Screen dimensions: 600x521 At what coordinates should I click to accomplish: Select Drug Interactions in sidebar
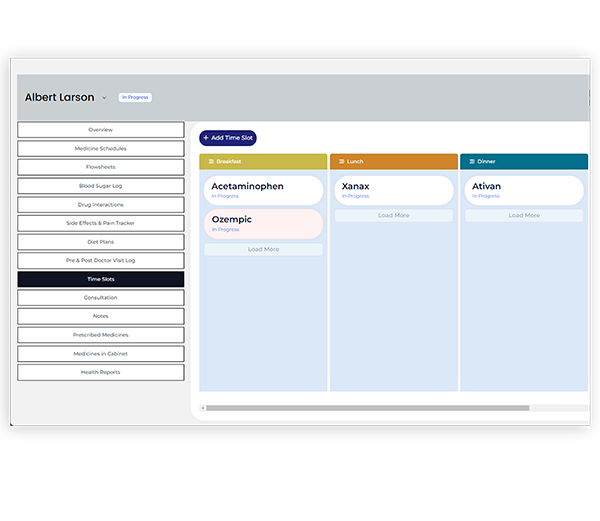[x=101, y=205]
